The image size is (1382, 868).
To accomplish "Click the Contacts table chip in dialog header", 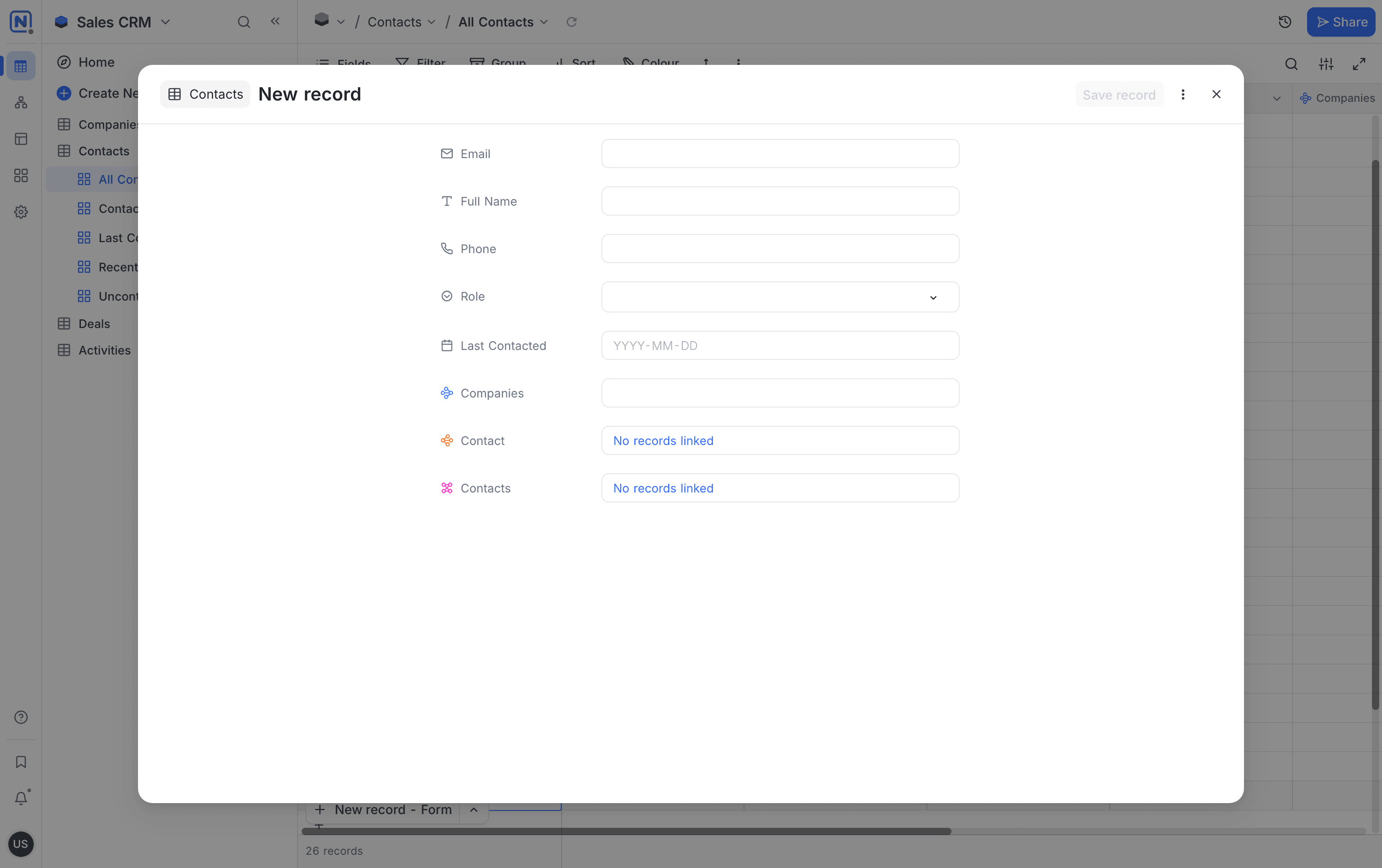I will coord(205,94).
